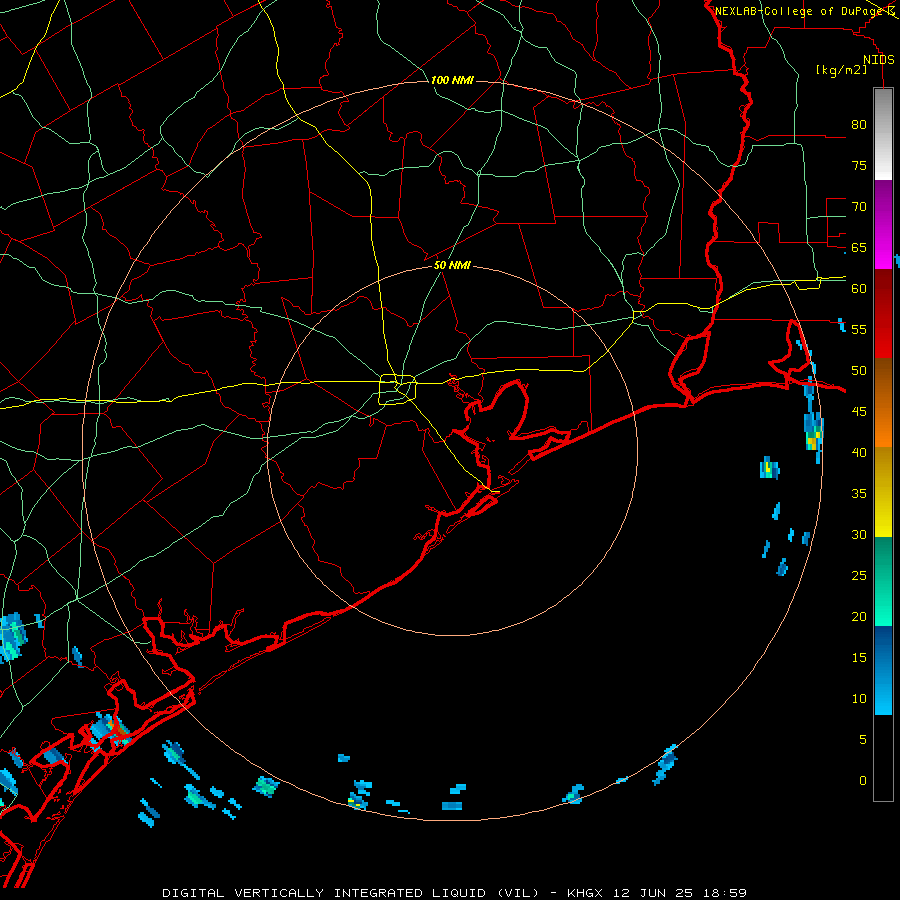Click the 18:59 time in the caption
The height and width of the screenshot is (900, 900).
[724, 893]
